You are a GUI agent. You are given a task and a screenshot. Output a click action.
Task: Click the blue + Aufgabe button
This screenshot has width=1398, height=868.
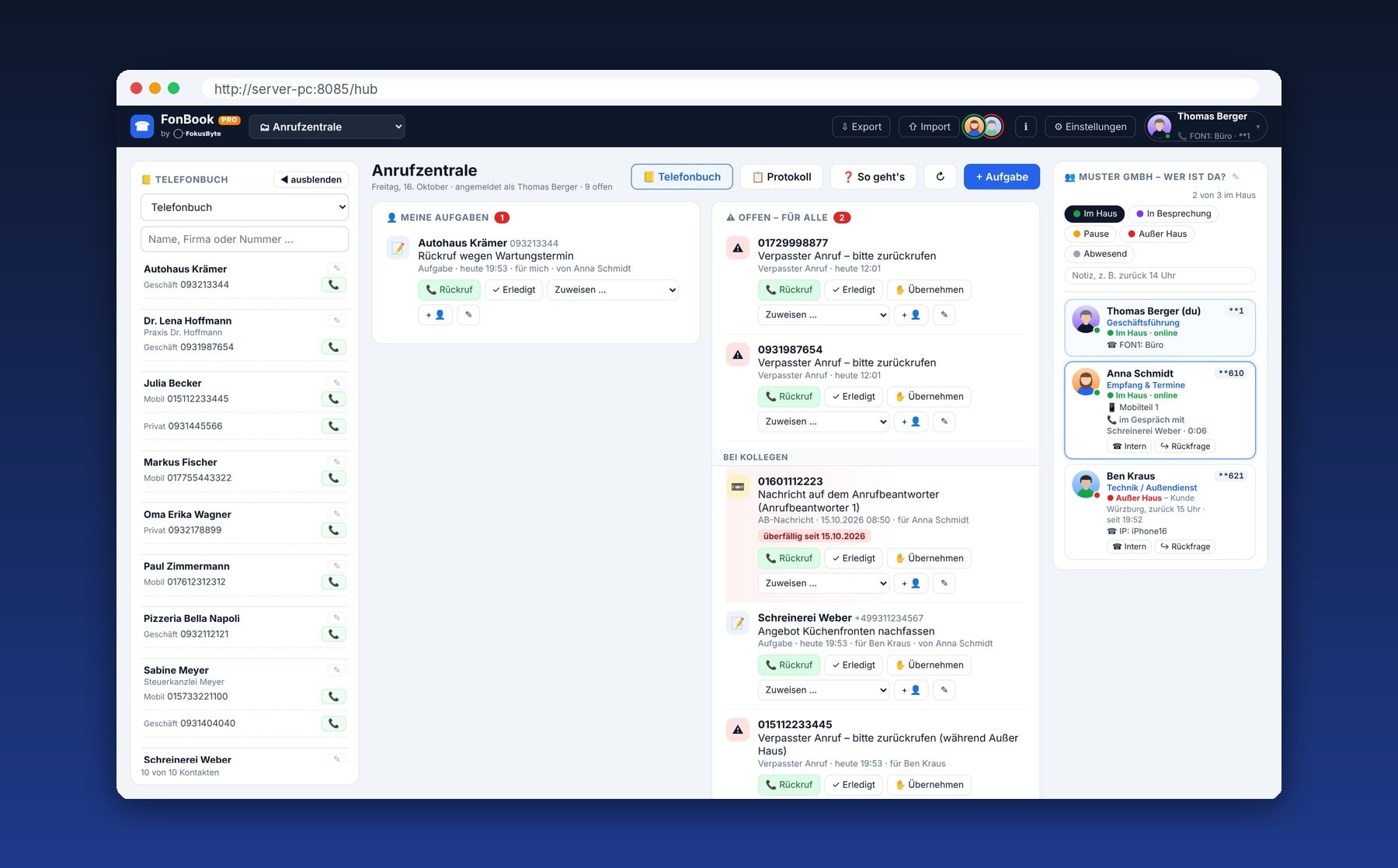click(1002, 176)
